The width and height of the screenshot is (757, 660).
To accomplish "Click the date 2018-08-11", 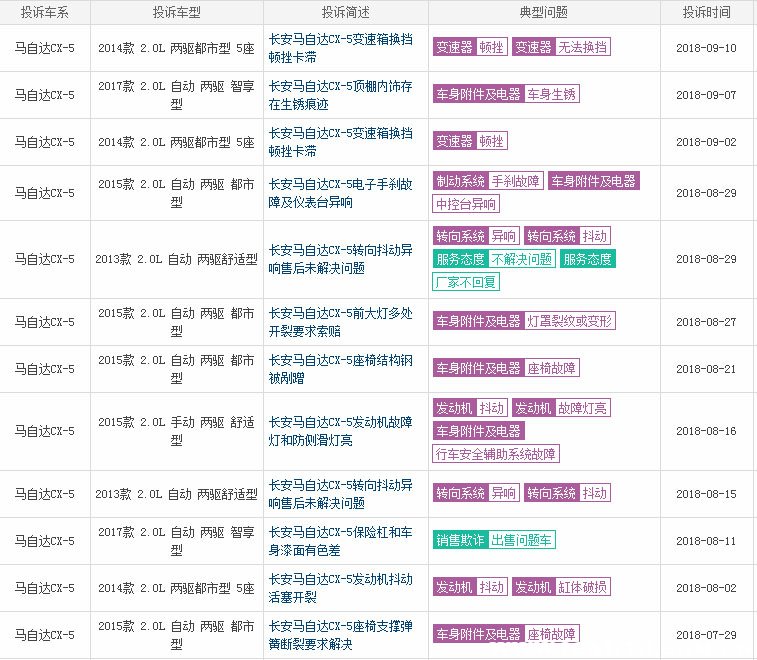I will [x=706, y=541].
